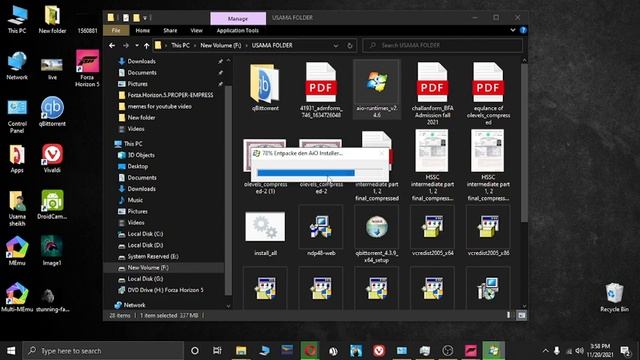
Task: Open Quick Access Toolbar customize dropdown
Action: click(x=145, y=18)
